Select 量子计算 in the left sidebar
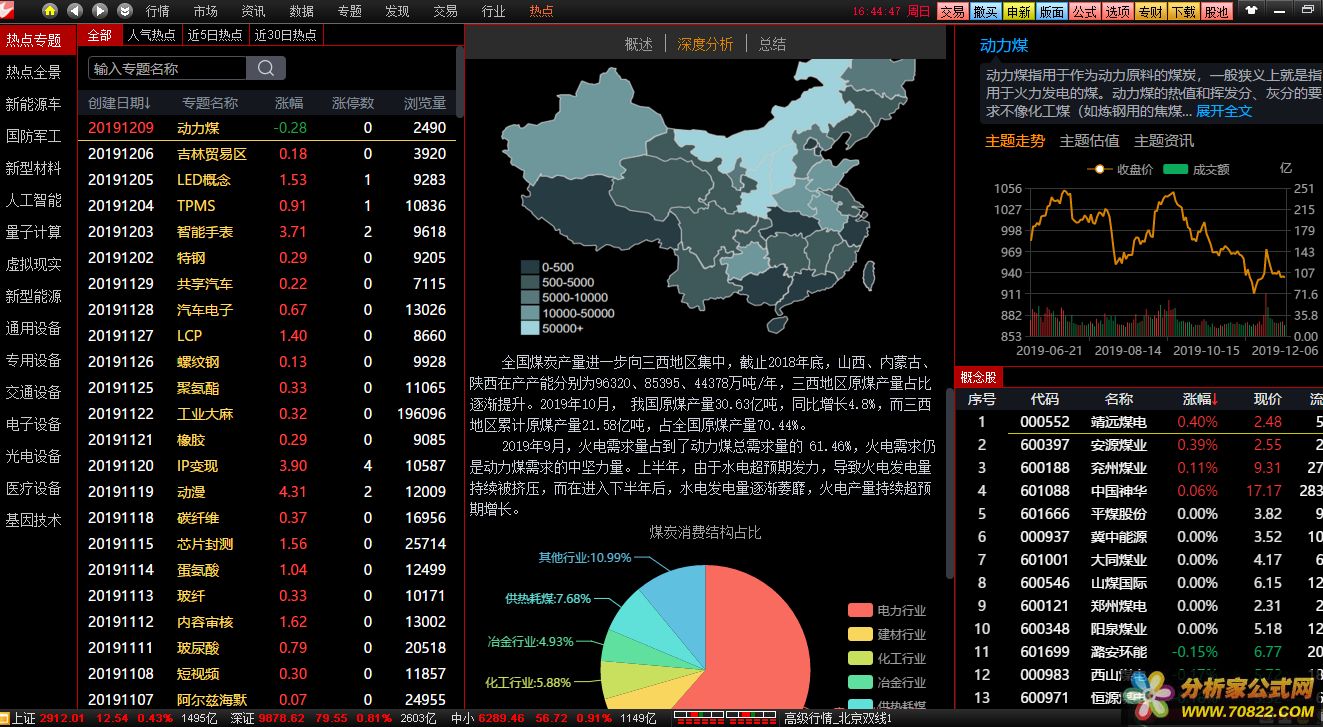 click(34, 232)
